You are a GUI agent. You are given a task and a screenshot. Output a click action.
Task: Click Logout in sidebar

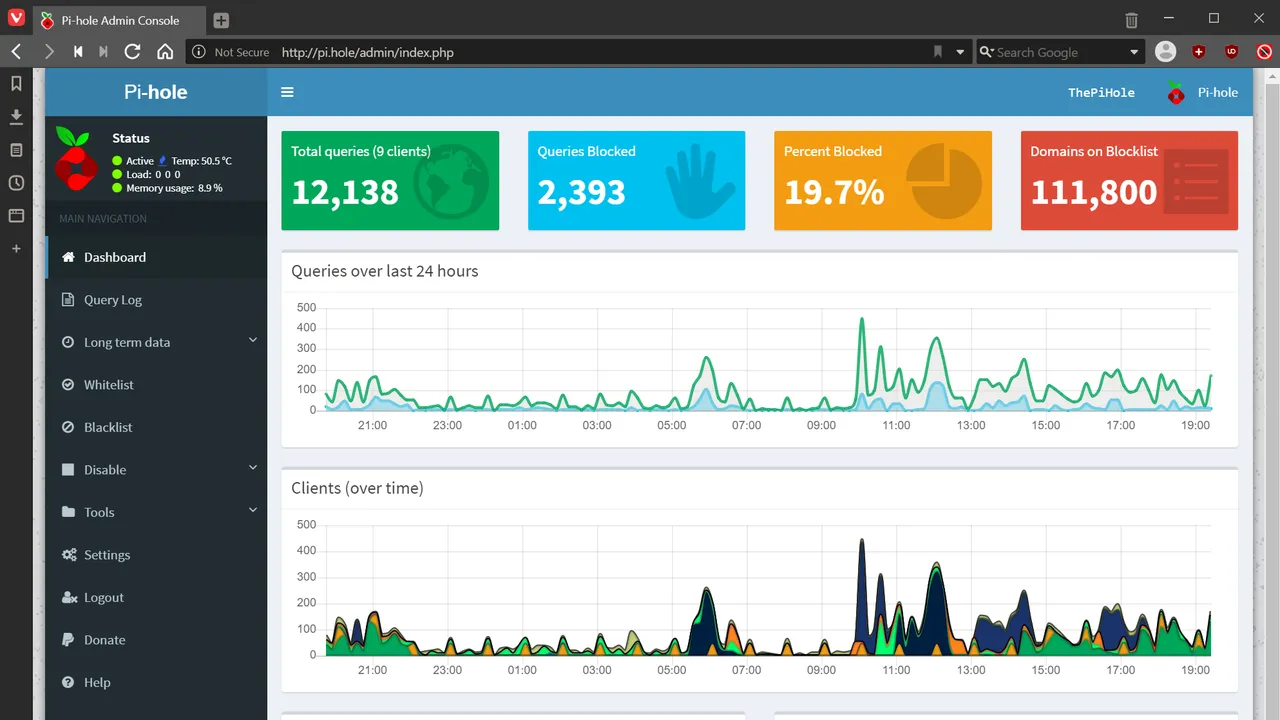point(156,598)
